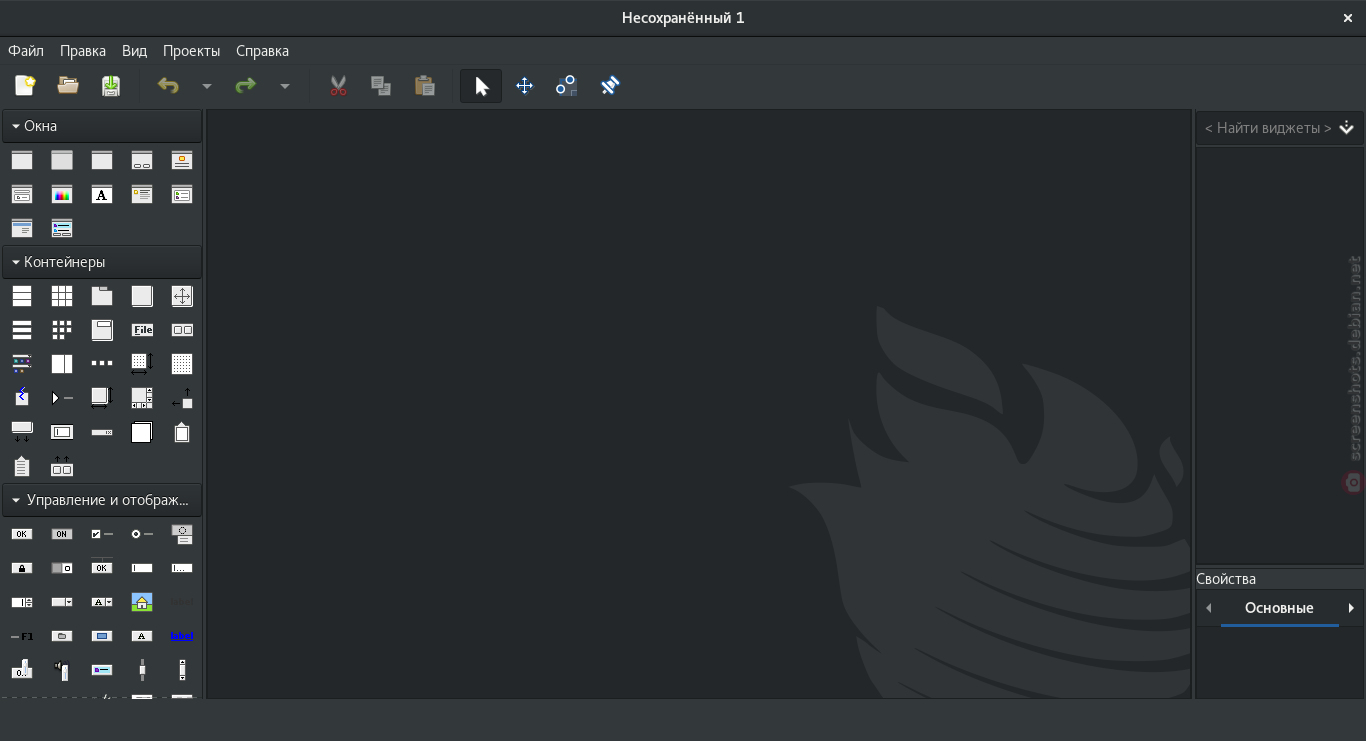This screenshot has width=1366, height=741.
Task: Pick the Stack overlapping pages widget
Action: click(142, 432)
